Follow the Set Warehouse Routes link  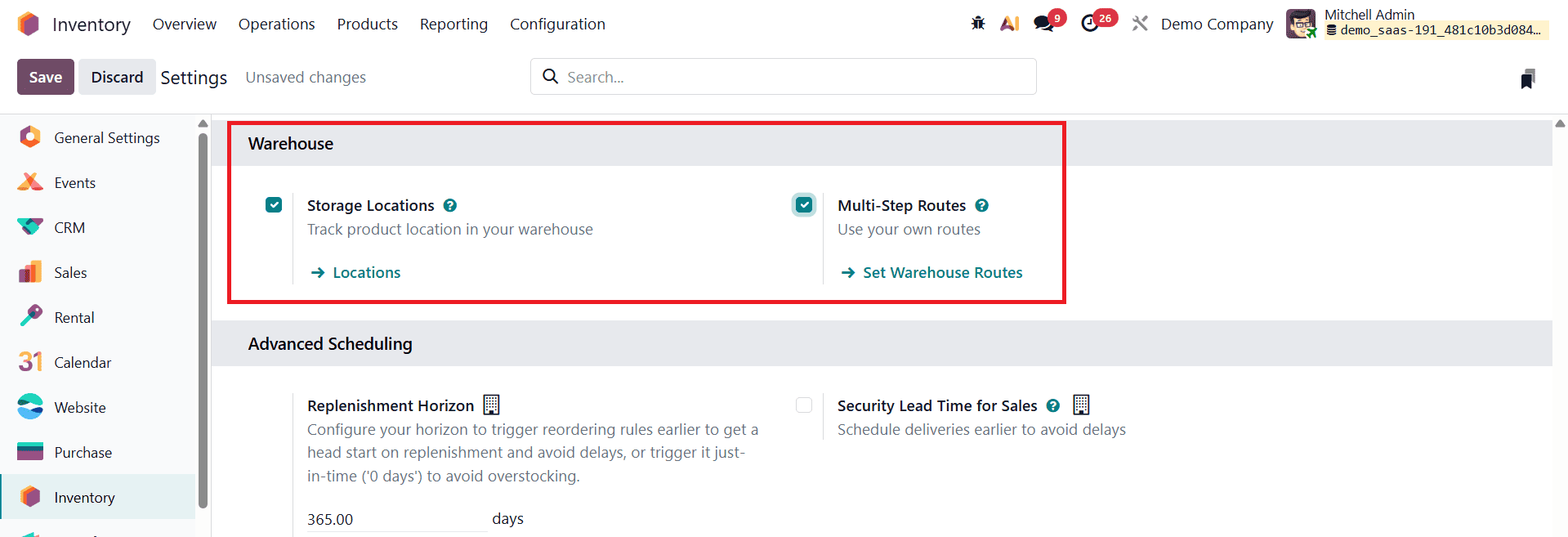(943, 272)
